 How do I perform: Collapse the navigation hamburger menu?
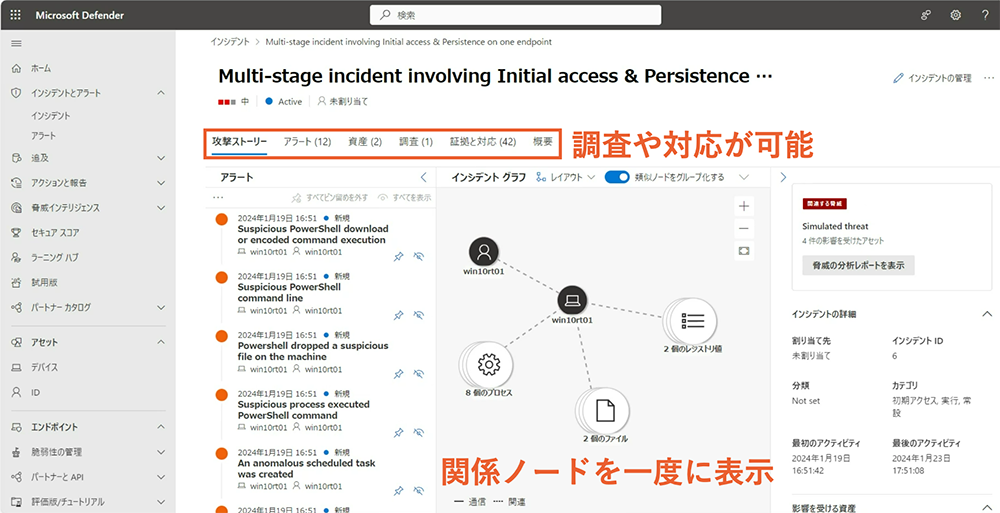[x=17, y=43]
